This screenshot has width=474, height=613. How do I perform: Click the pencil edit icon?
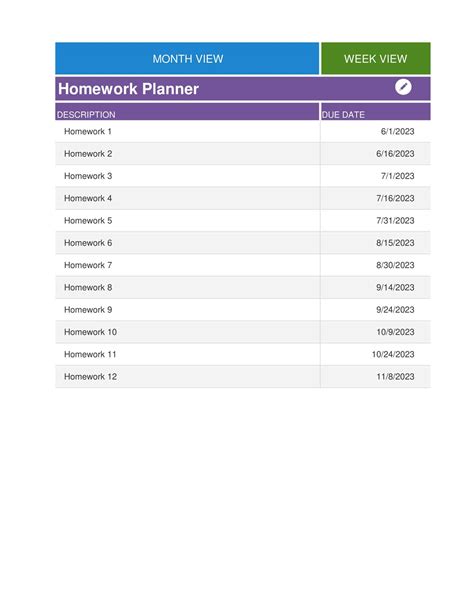click(403, 87)
